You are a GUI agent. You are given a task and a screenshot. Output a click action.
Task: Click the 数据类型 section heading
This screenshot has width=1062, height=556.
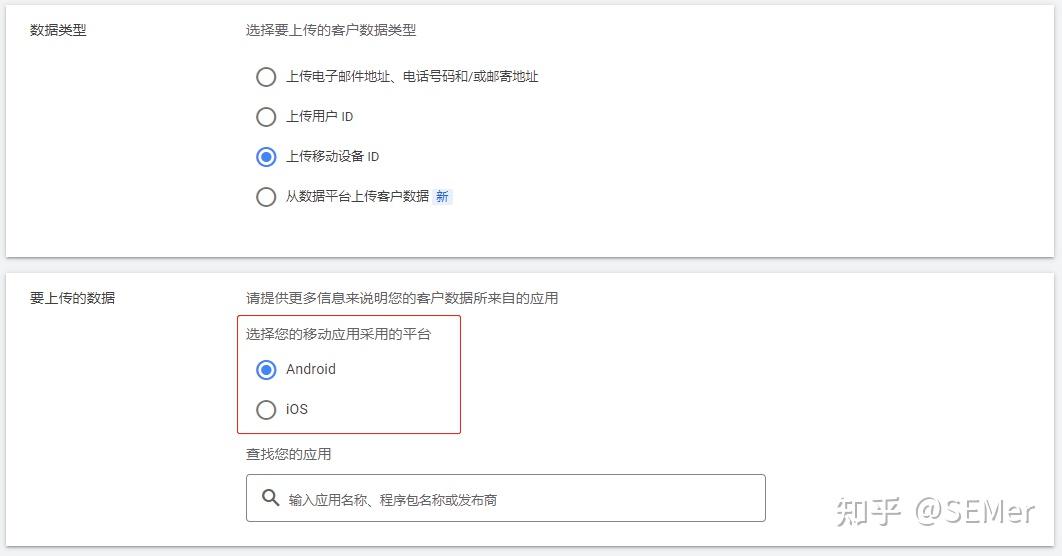(x=58, y=30)
